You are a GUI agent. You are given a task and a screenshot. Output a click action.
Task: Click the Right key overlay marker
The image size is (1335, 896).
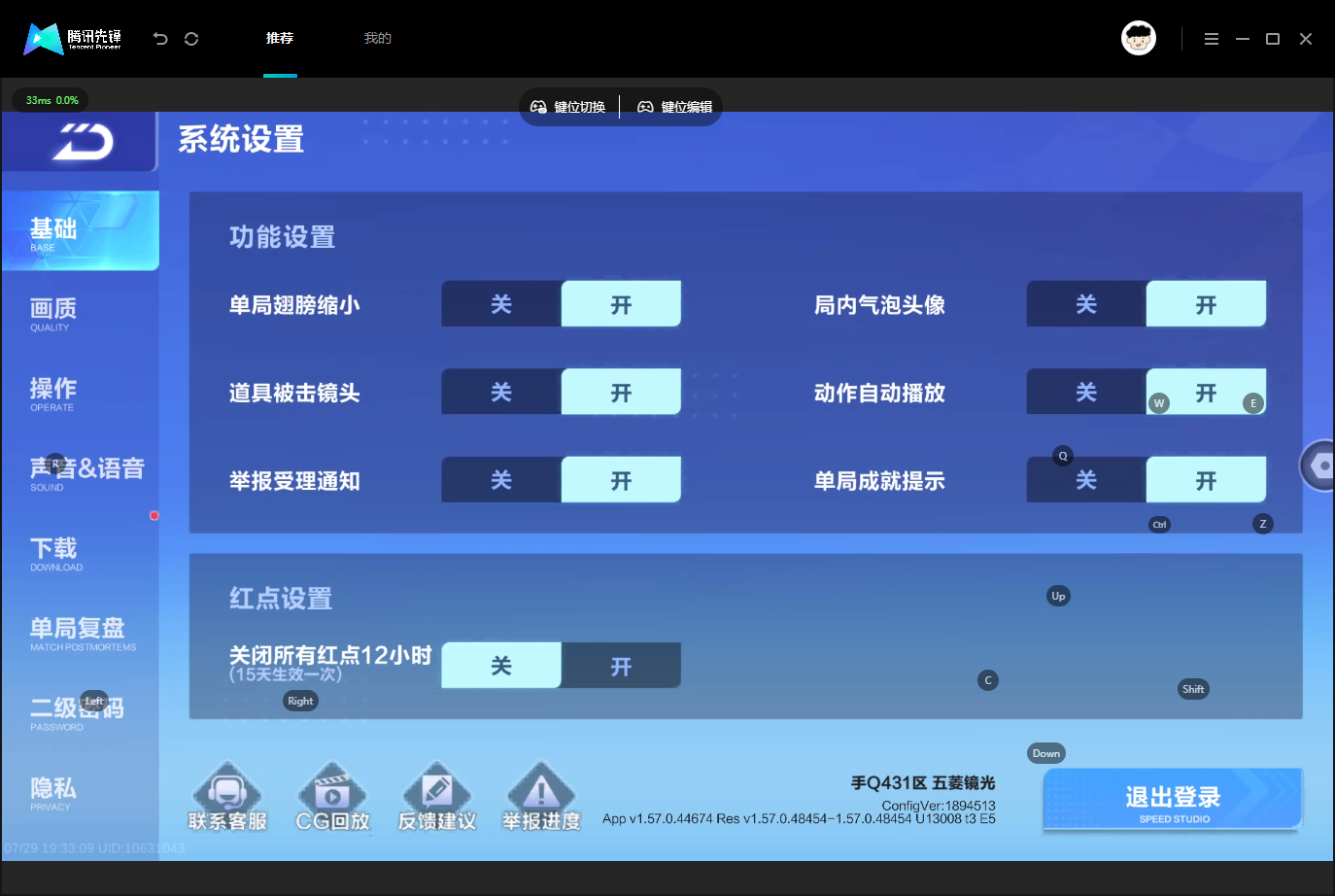point(300,701)
